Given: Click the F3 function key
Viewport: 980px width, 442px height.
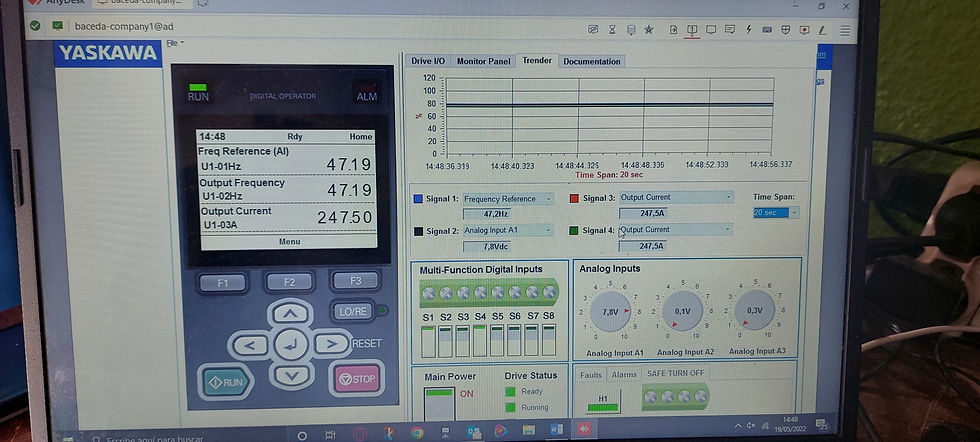Looking at the screenshot, I should (355, 281).
